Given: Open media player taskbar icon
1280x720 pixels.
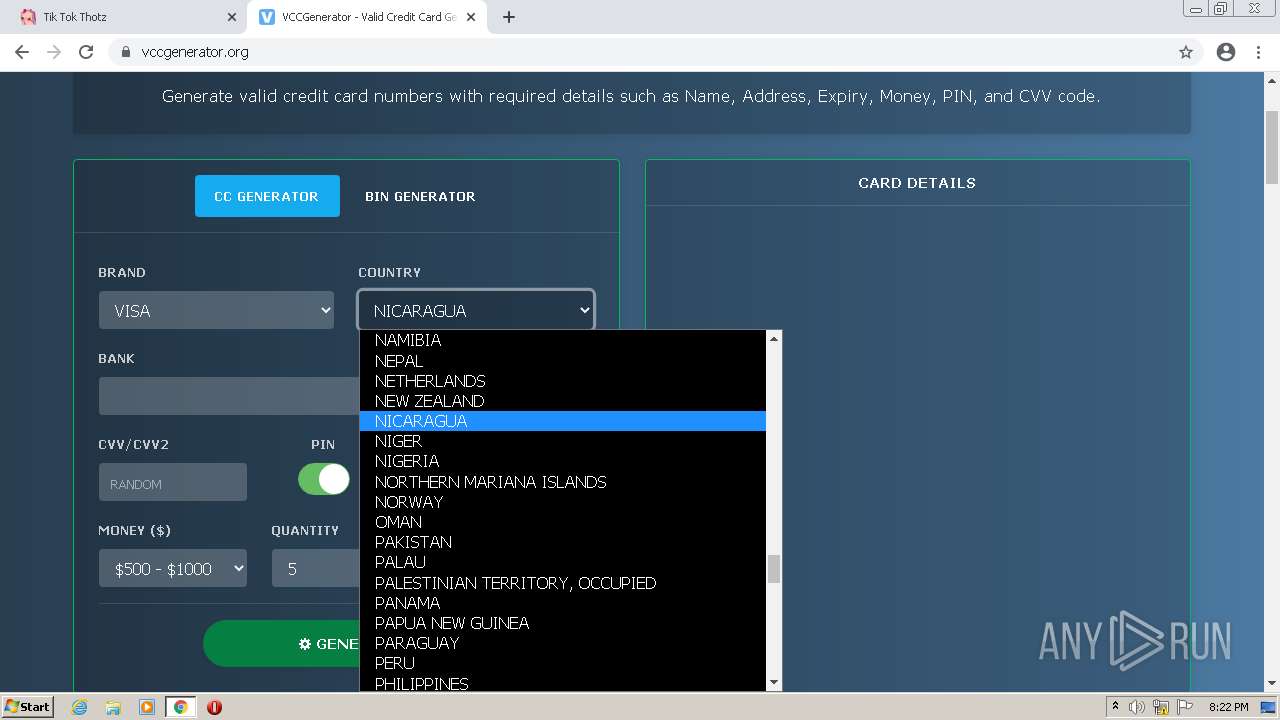Looking at the screenshot, I should click(147, 707).
